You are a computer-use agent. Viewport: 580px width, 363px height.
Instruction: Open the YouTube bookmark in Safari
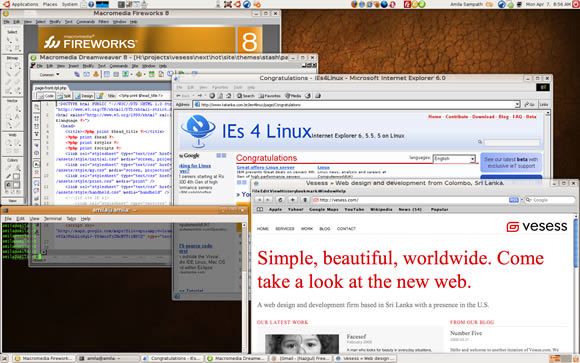tap(354, 209)
